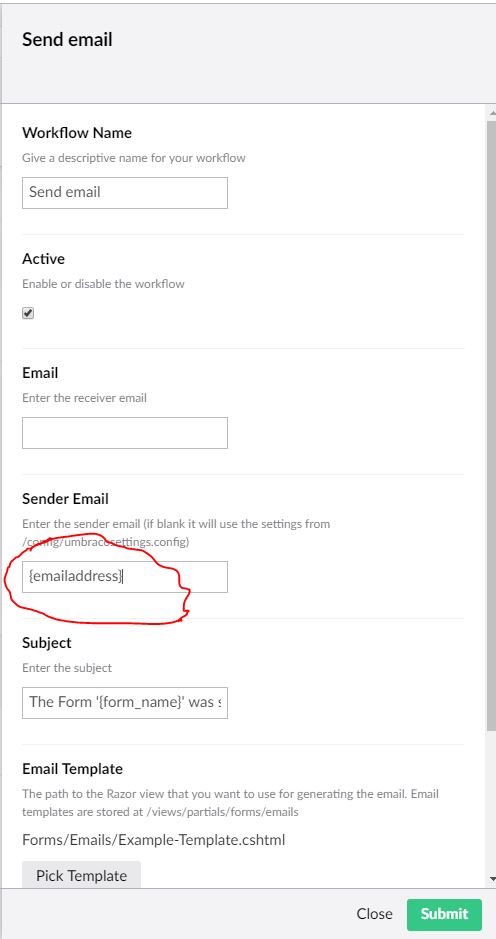
Task: Open the Pick Template button
Action: [81, 875]
